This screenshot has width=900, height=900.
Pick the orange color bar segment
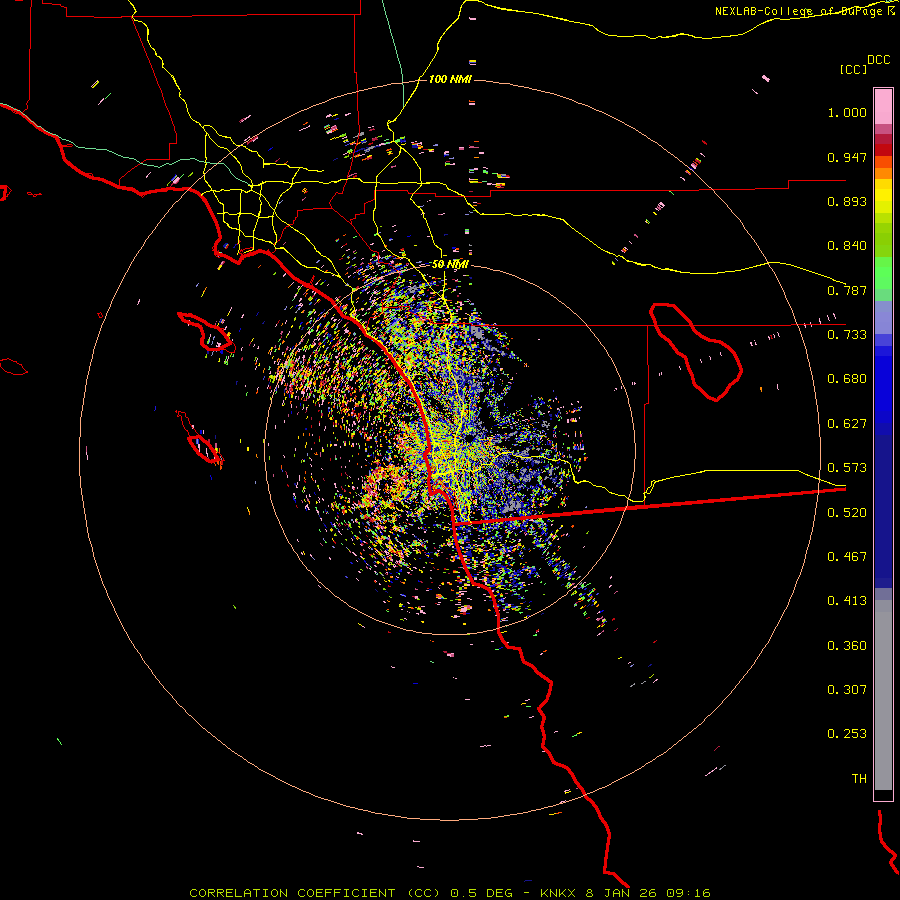tap(883, 173)
